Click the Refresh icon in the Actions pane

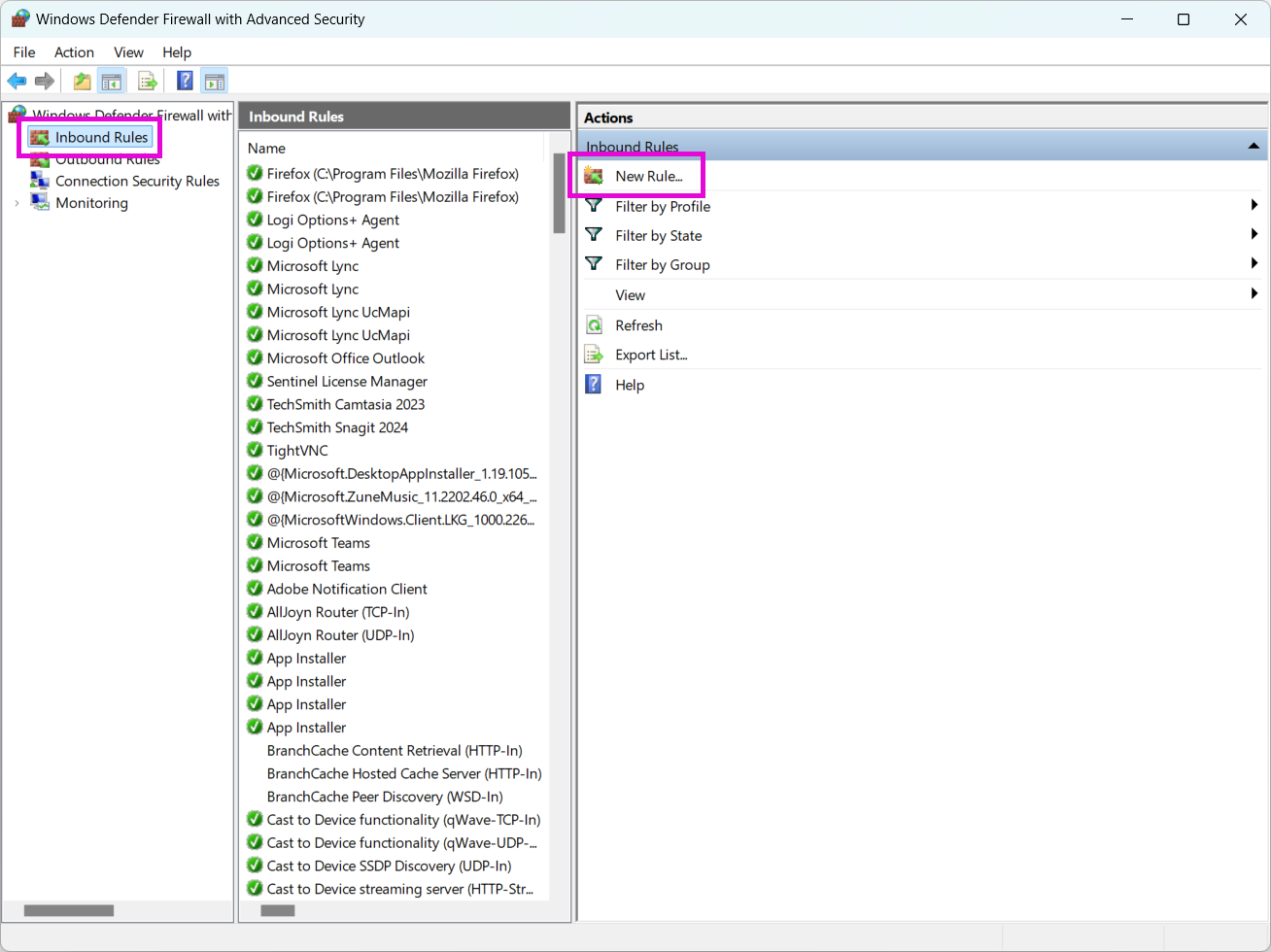coord(594,324)
